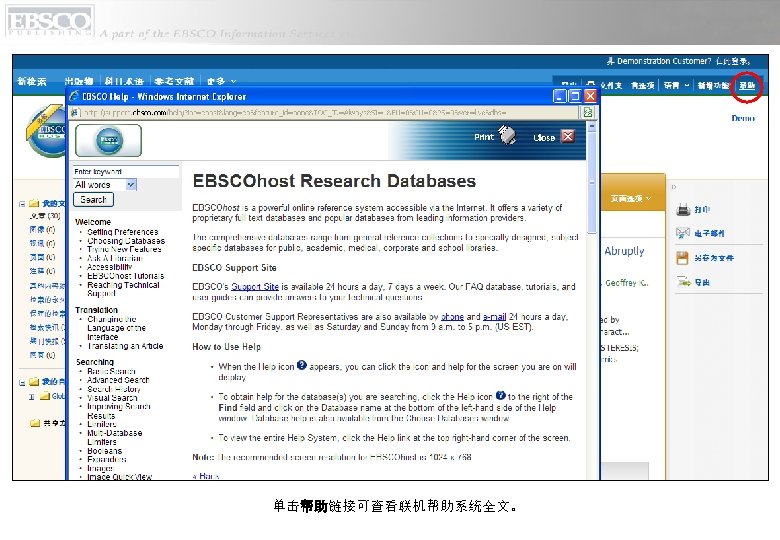The width and height of the screenshot is (780, 540).
Task: Click 新增功能 in the top right toolbar
Action: click(713, 86)
